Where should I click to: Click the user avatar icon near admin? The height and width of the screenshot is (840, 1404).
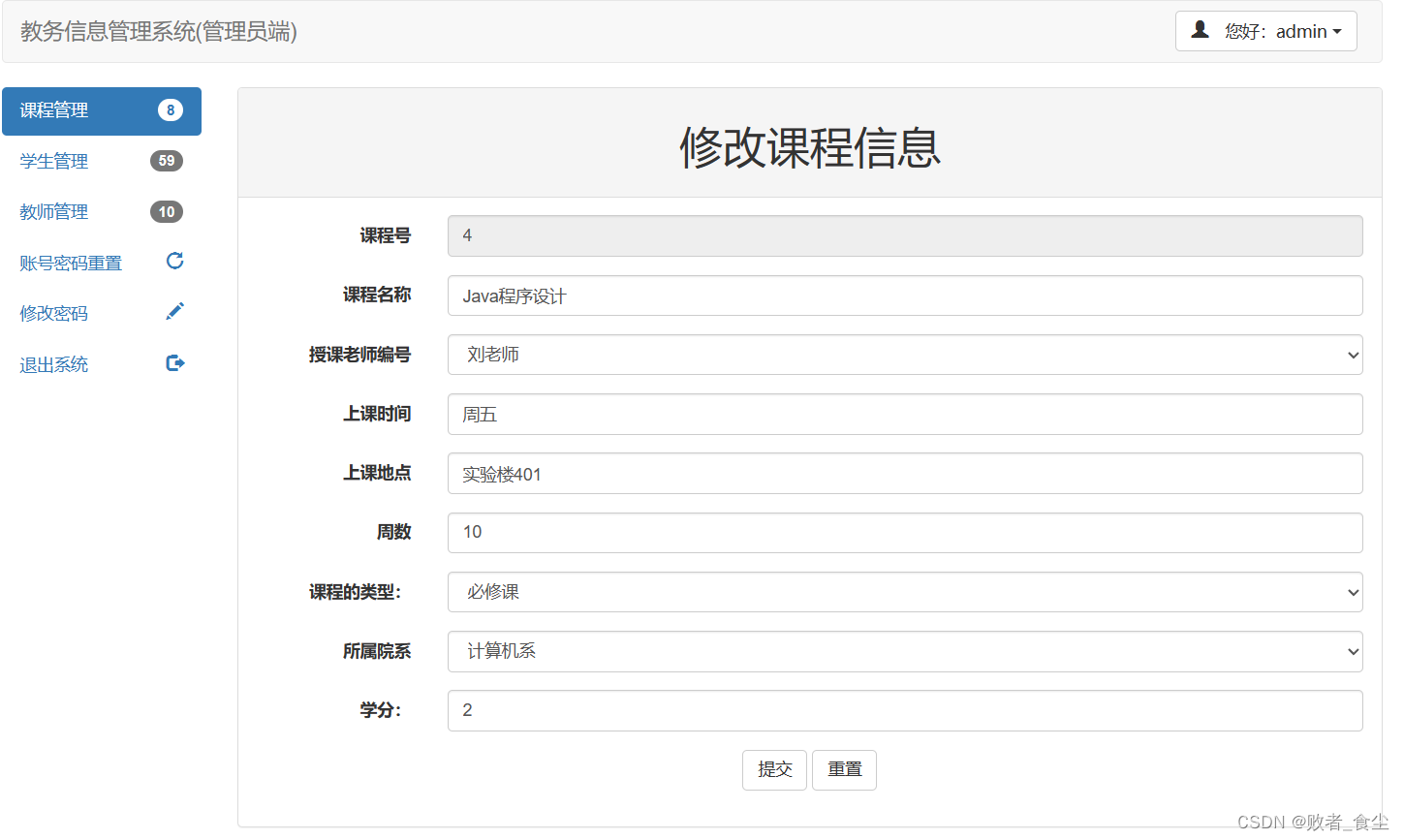tap(1200, 30)
